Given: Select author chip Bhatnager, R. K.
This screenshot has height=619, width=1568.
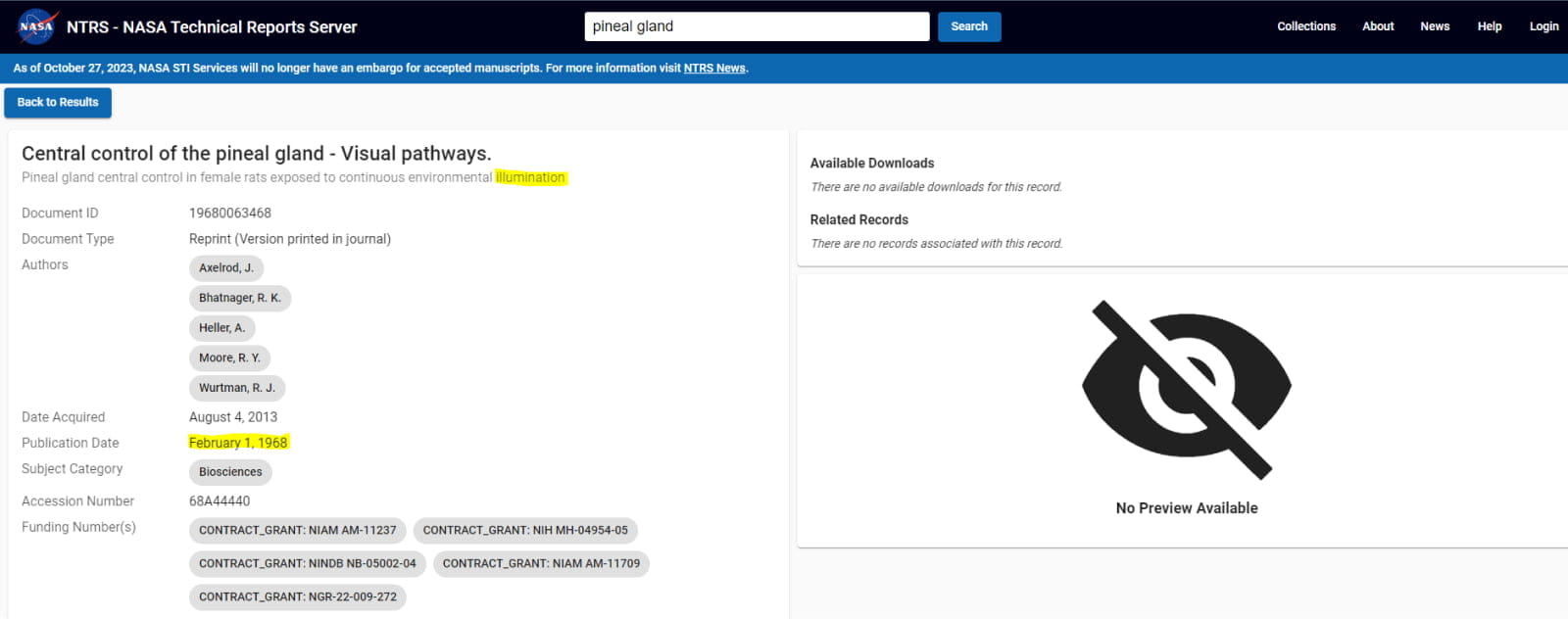Looking at the screenshot, I should (239, 299).
